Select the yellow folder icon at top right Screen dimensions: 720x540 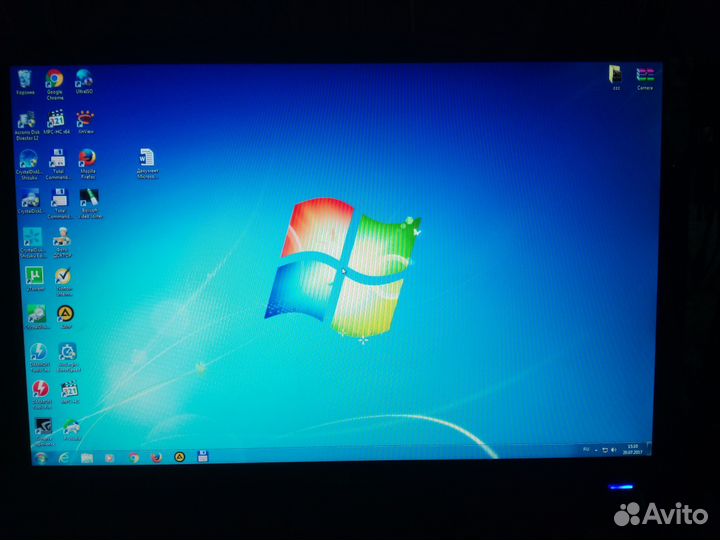click(615, 74)
